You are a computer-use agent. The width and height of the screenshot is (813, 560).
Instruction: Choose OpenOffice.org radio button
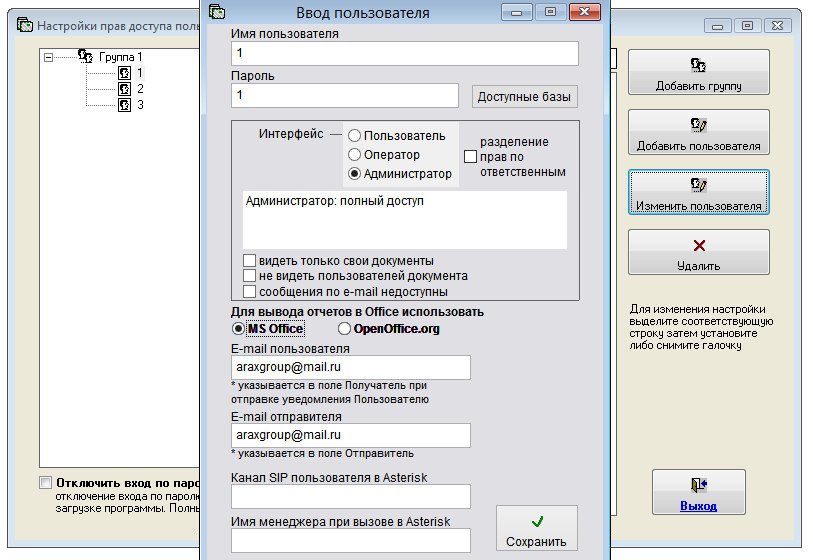click(x=344, y=329)
